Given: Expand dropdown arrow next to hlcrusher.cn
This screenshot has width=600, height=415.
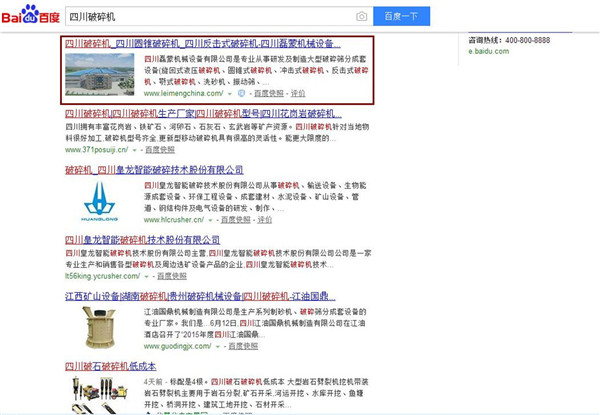Looking at the screenshot, I should pos(210,220).
